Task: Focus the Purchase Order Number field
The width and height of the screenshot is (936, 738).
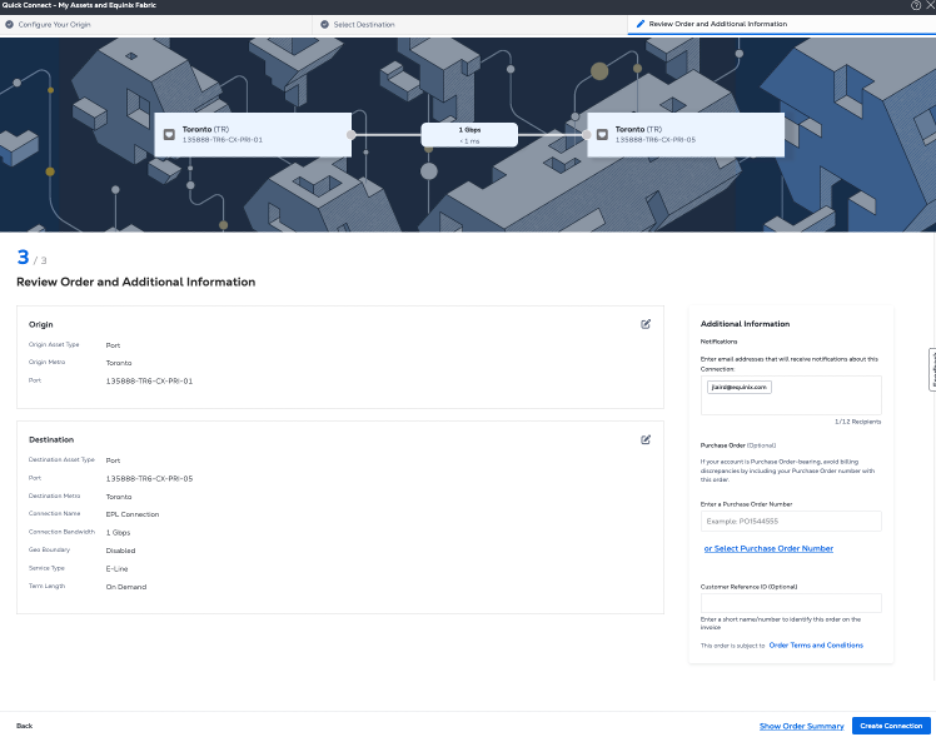Action: 790,521
